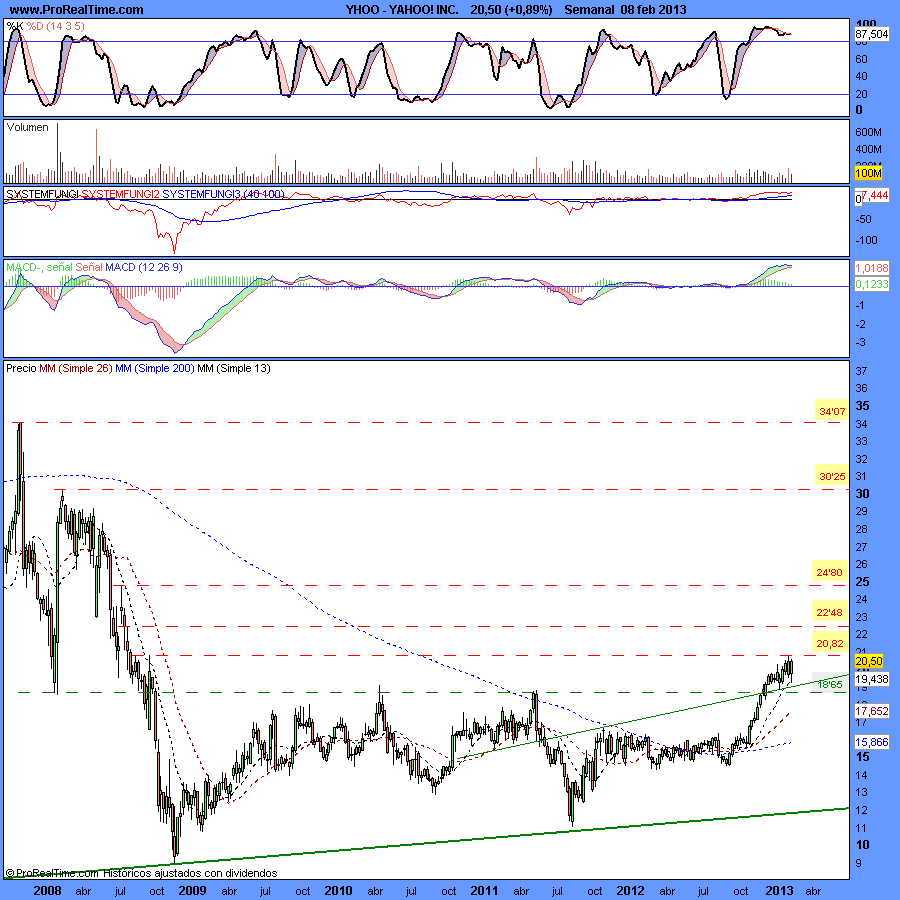Click the 400M volume axis value
Screen dimensions: 900x900
[868, 149]
